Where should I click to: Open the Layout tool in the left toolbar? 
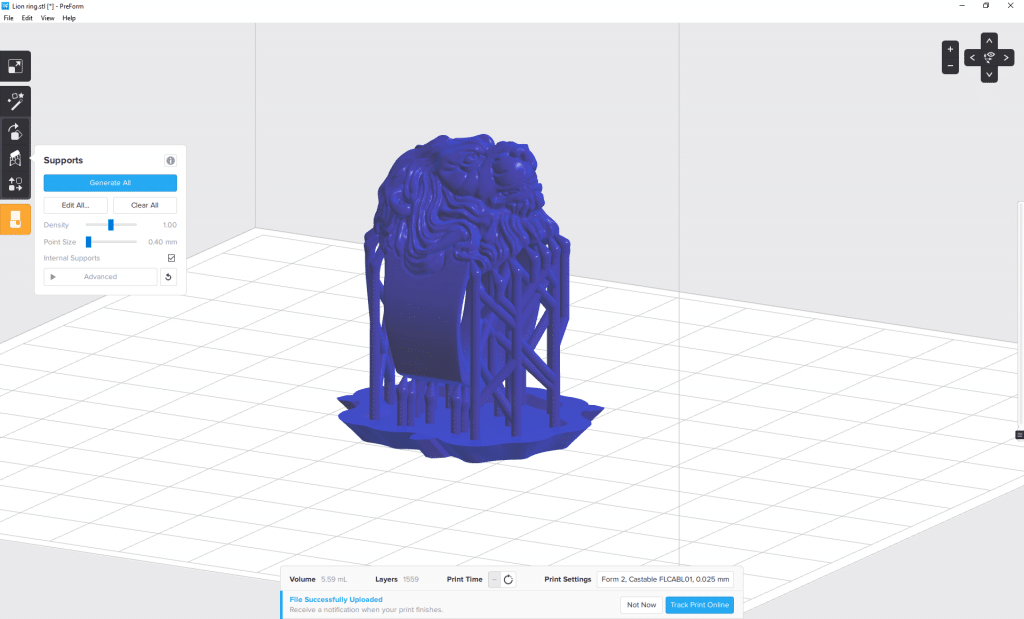[16, 184]
